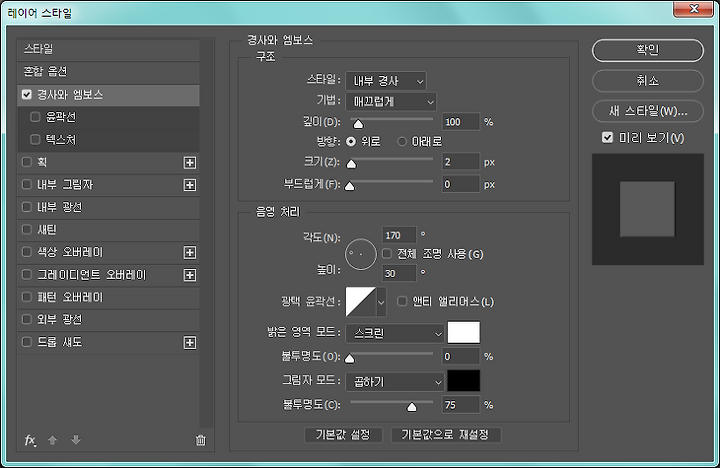This screenshot has height=468, width=720.
Task: Click the 확인 button
Action: coord(647,50)
